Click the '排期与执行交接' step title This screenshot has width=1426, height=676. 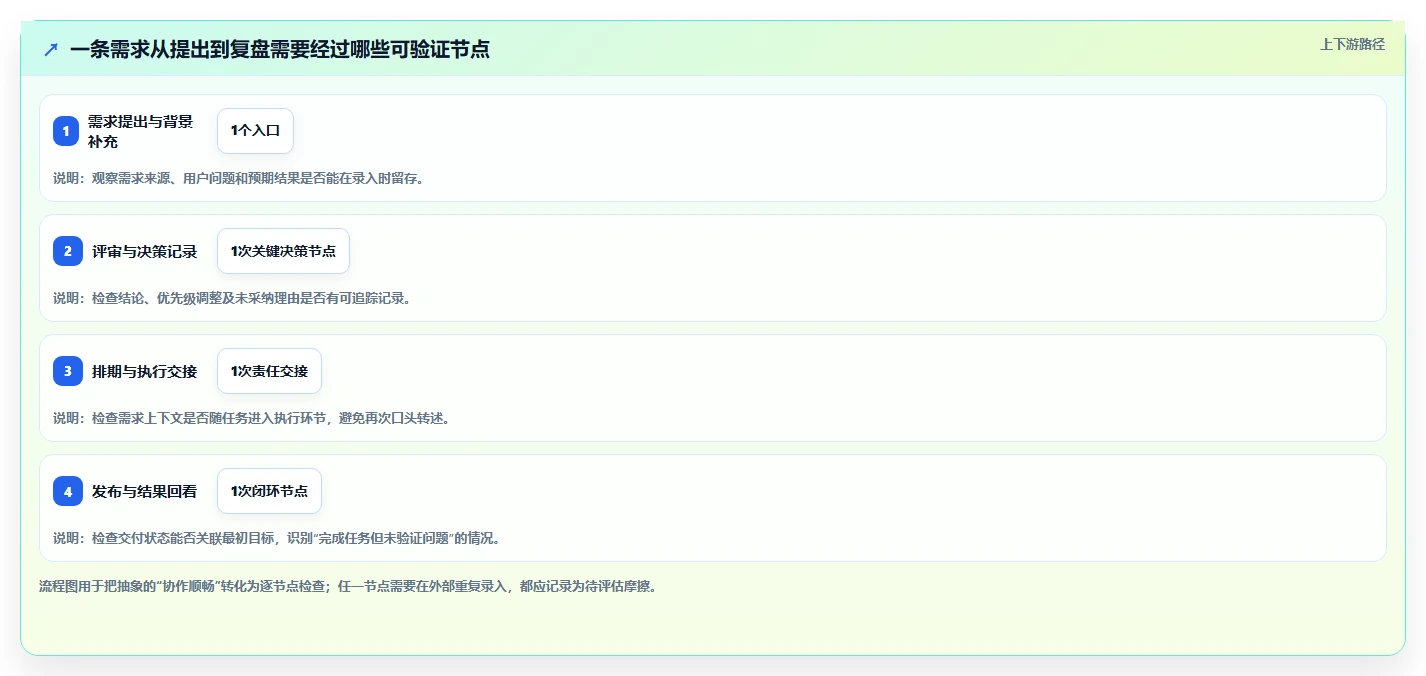[x=144, y=371]
